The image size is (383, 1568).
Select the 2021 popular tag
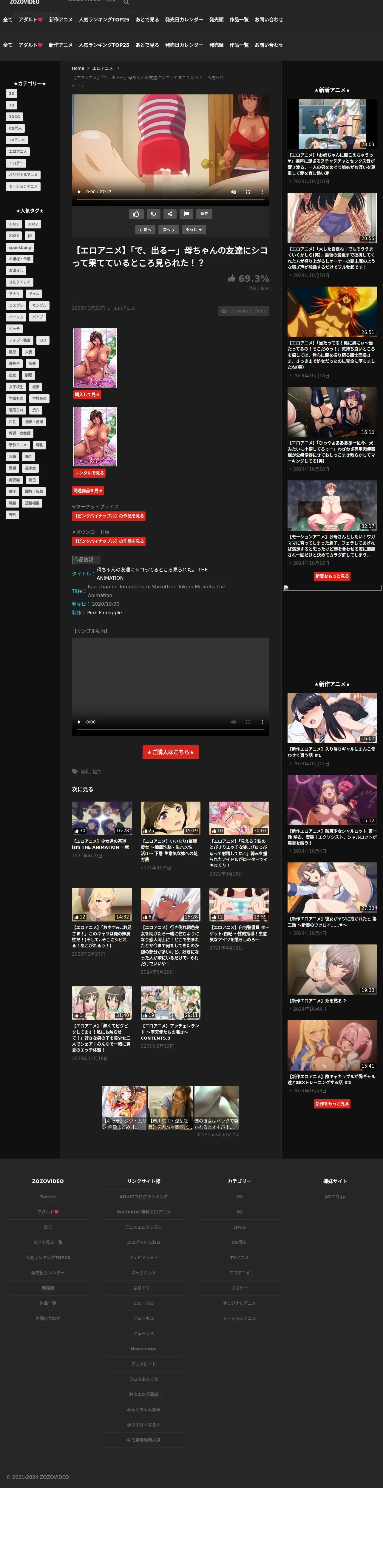tap(14, 224)
